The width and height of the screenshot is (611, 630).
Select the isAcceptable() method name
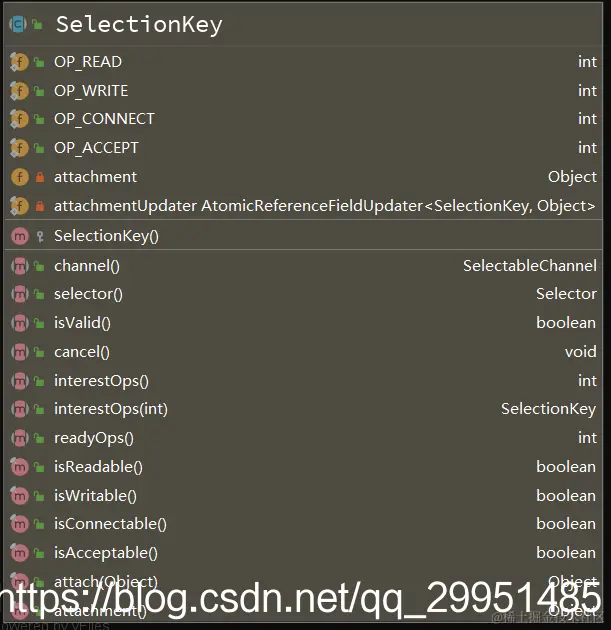[x=106, y=553]
